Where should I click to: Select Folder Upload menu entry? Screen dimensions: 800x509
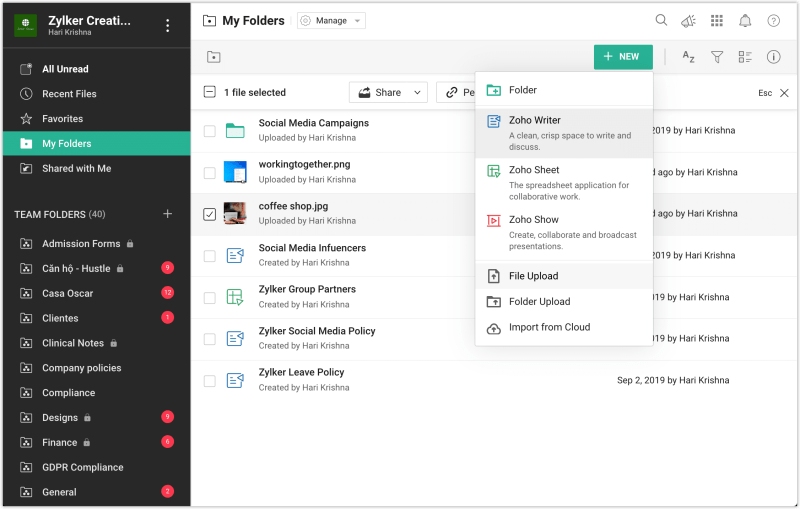pos(564,301)
